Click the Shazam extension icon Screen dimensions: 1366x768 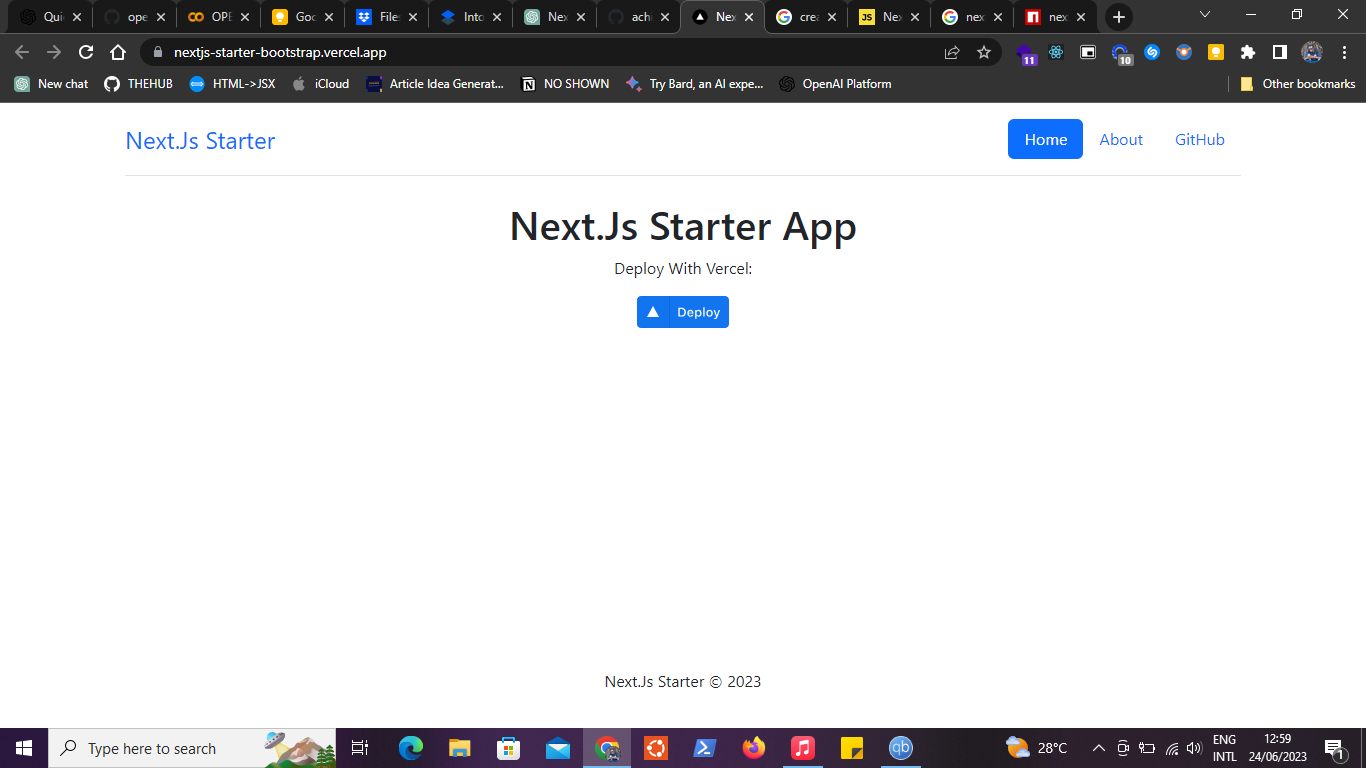(1152, 52)
